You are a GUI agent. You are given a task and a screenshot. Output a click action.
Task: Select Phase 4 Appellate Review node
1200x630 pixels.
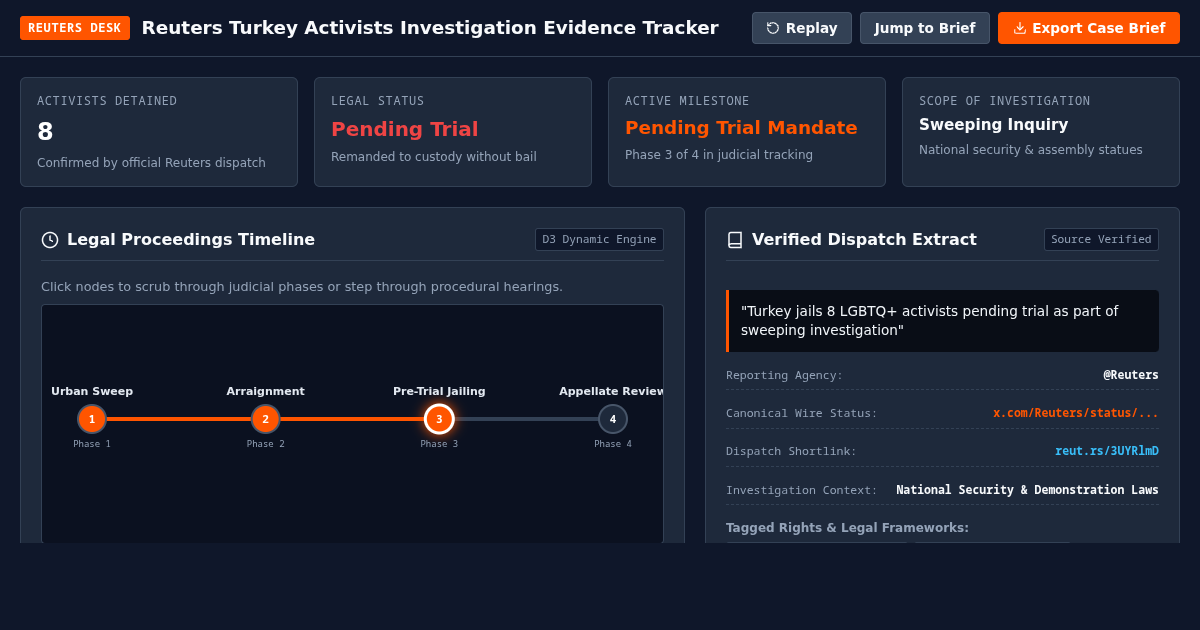coord(613,419)
